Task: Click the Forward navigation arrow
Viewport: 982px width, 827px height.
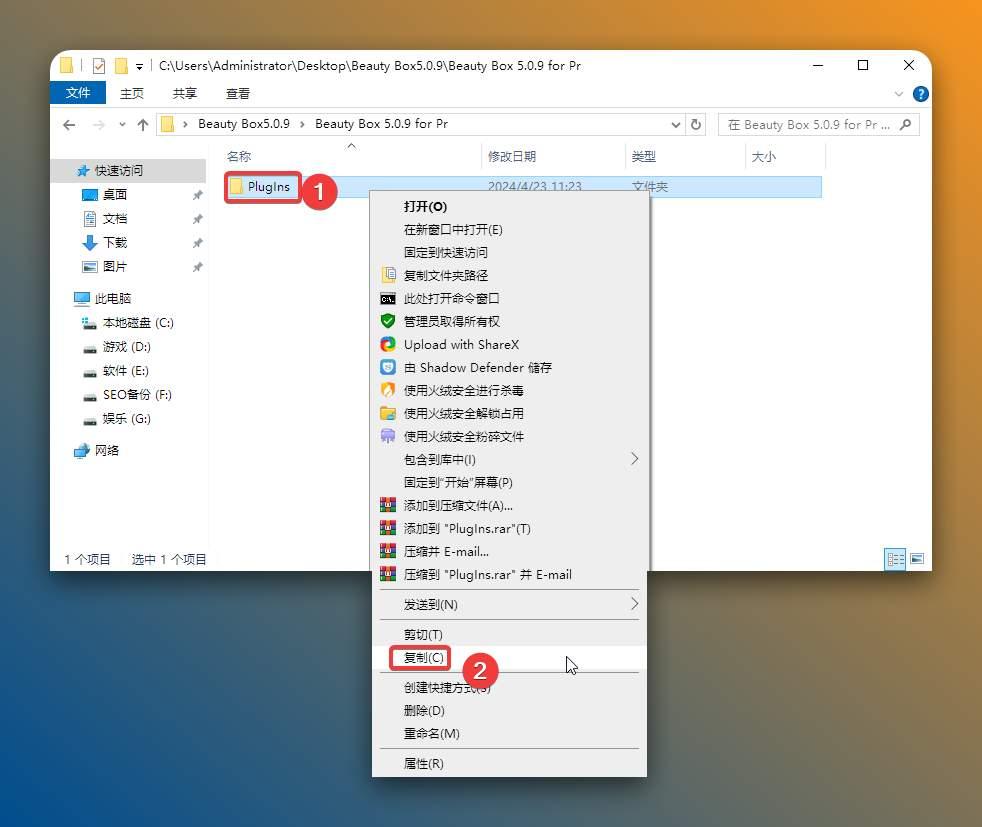Action: click(98, 125)
